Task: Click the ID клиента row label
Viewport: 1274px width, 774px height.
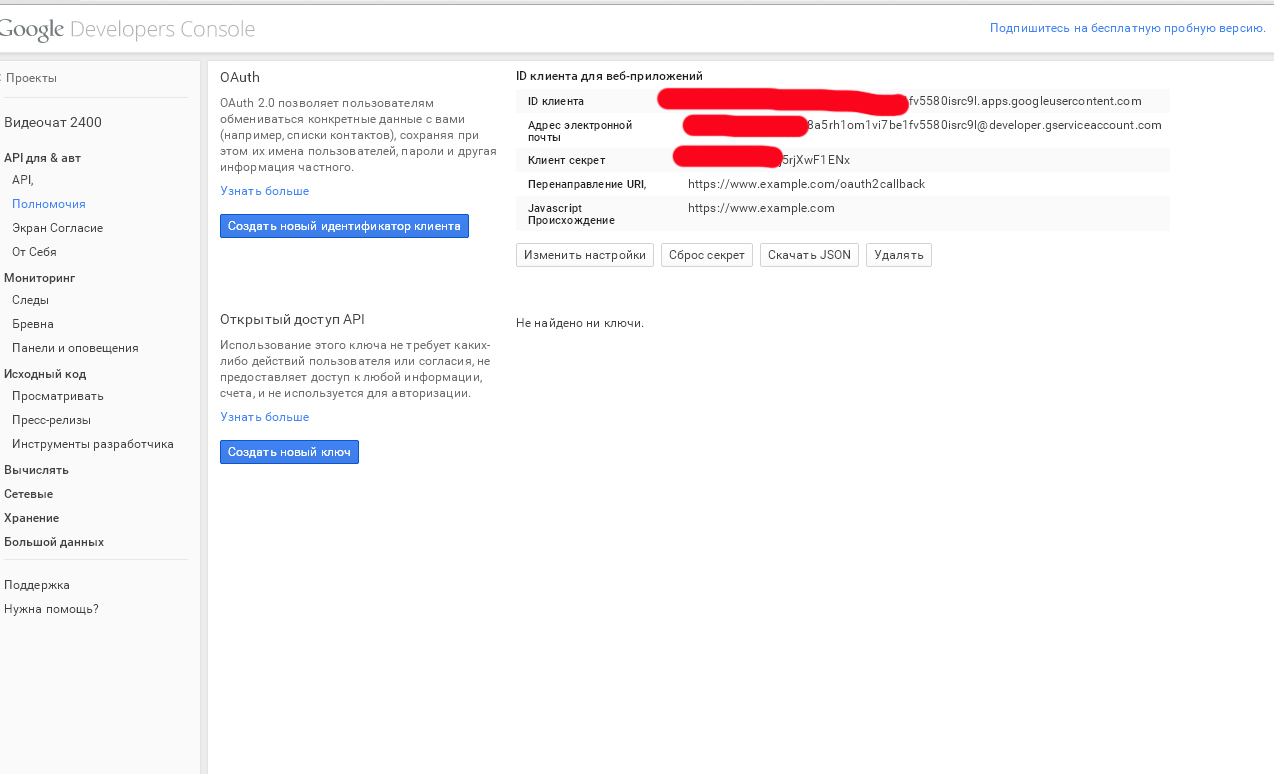Action: point(556,101)
